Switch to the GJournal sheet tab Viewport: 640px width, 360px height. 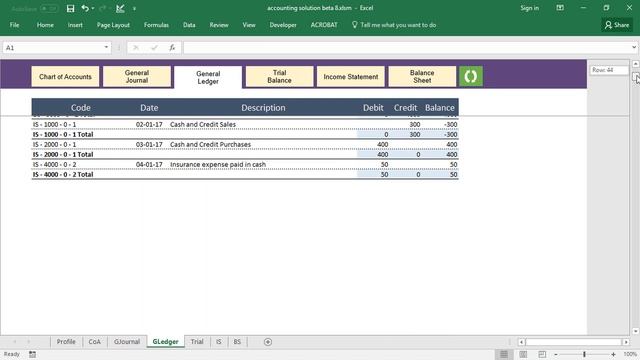pos(127,342)
